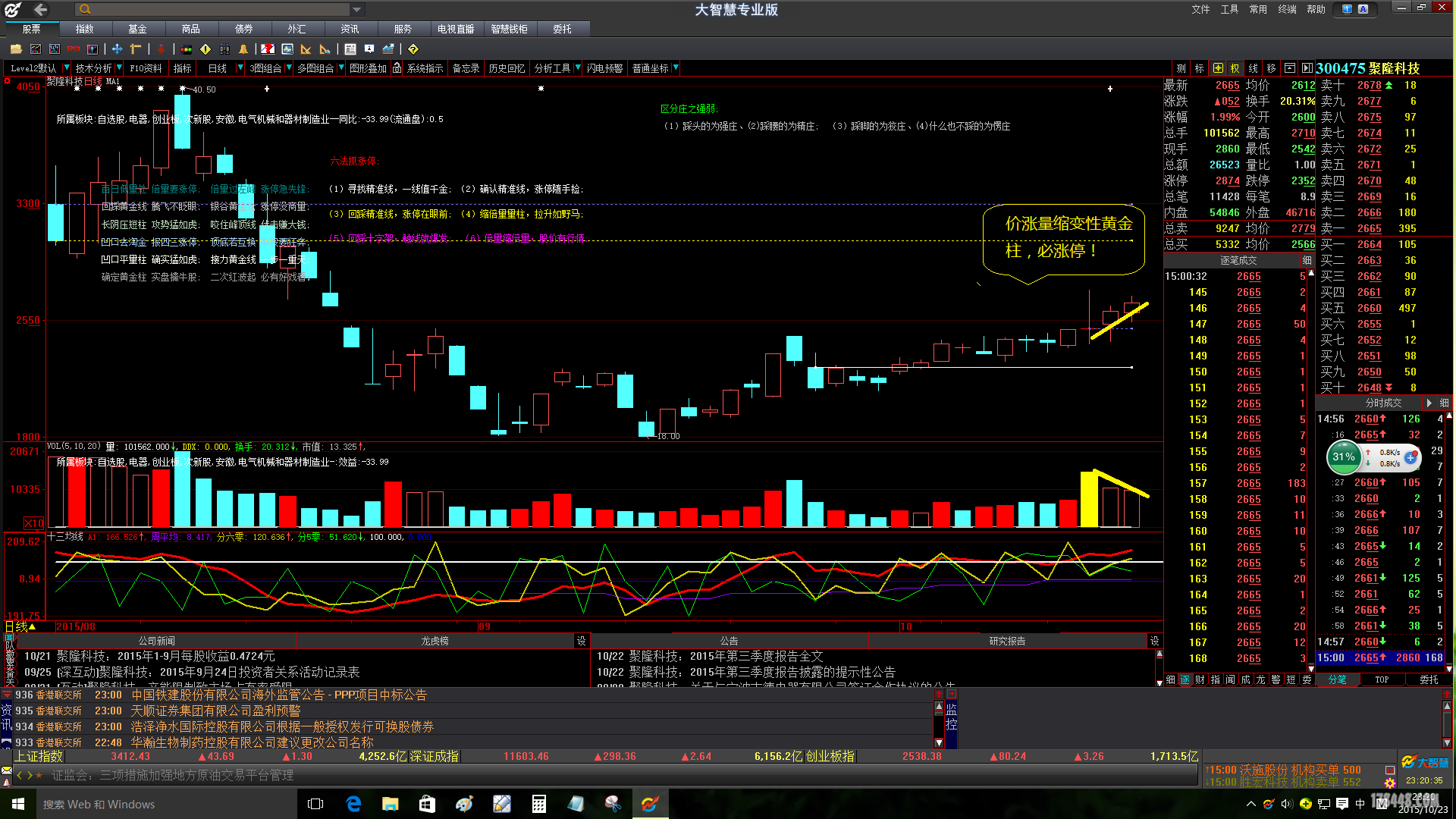Click the open folder icon in toolbar
The height and width of the screenshot is (819, 1456).
click(x=16, y=49)
